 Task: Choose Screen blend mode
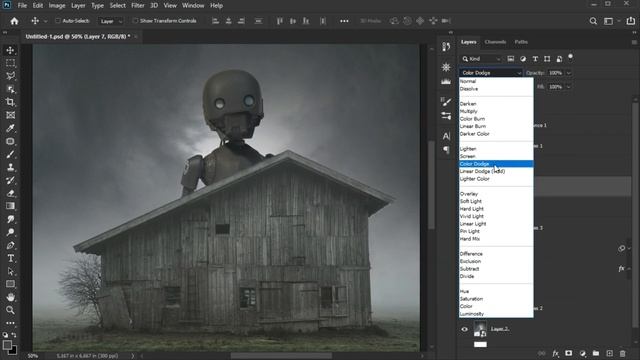[x=468, y=156]
